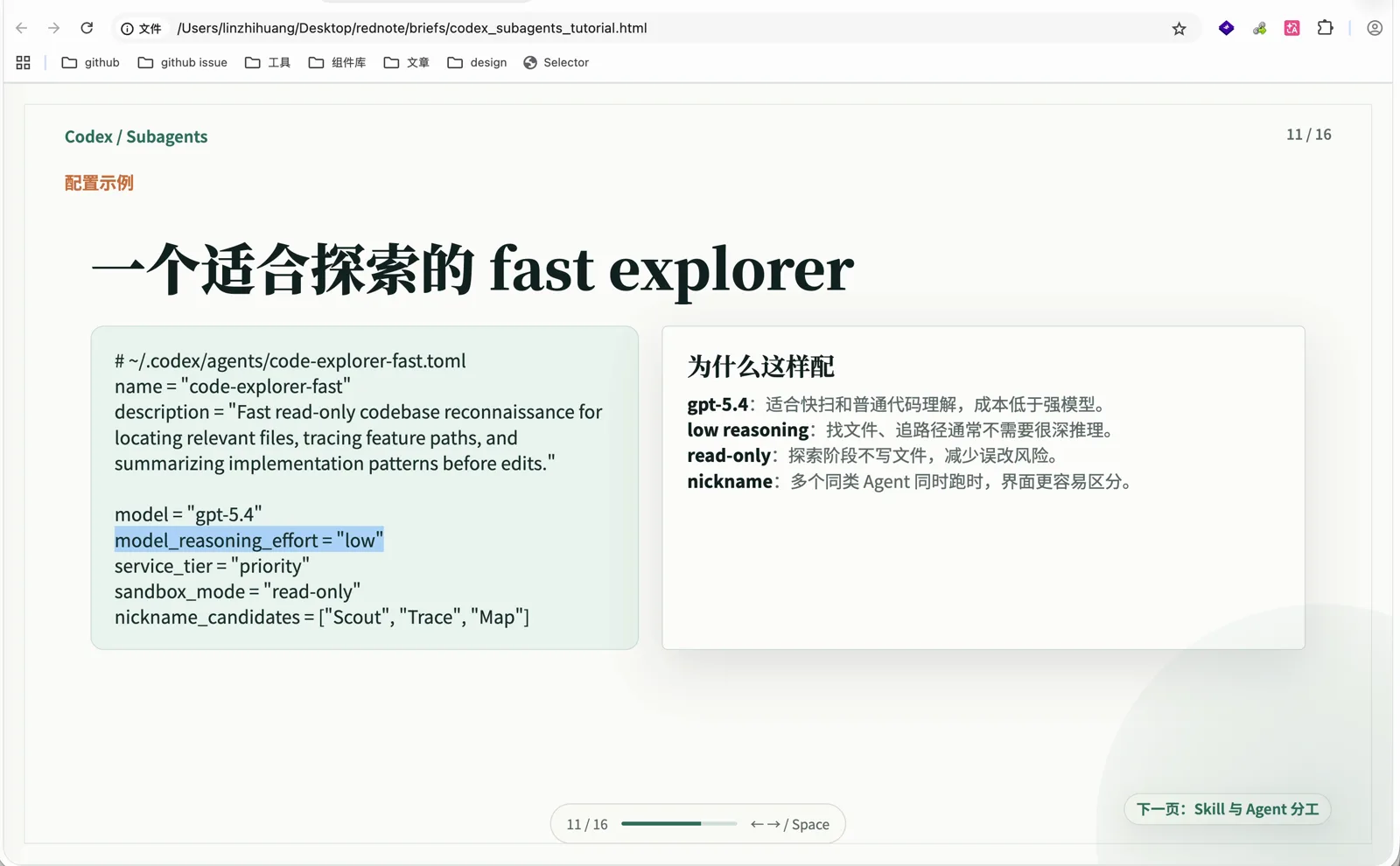The image size is (1400, 866).
Task: Click the nickname_candidates line
Action: (x=322, y=617)
